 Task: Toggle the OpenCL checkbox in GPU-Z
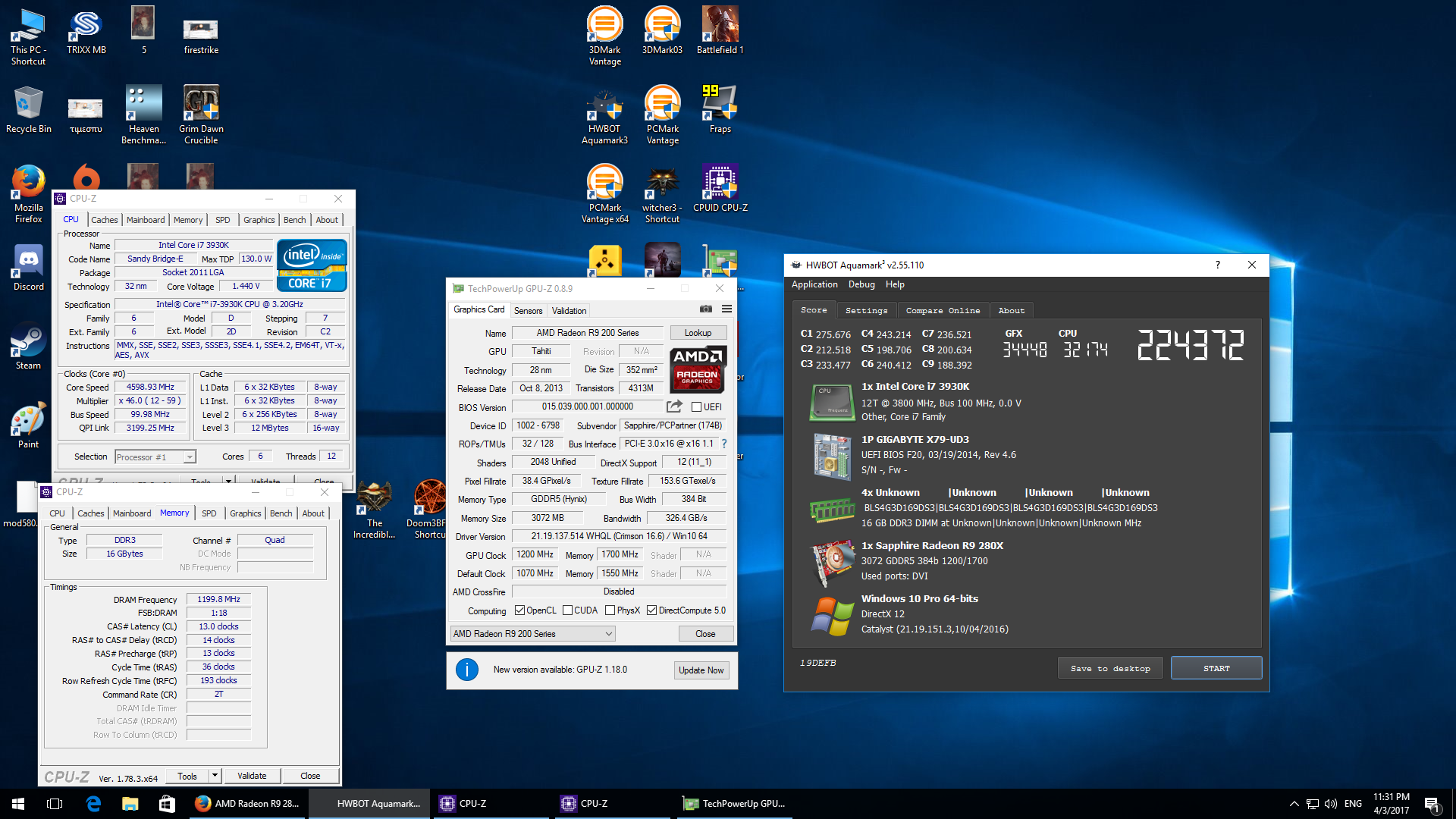click(519, 610)
